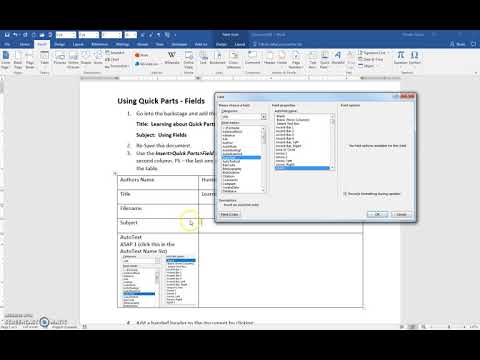Viewport: 480px width, 360px height.
Task: Switch to the Design tab next to Insert
Action: [x=59, y=44]
